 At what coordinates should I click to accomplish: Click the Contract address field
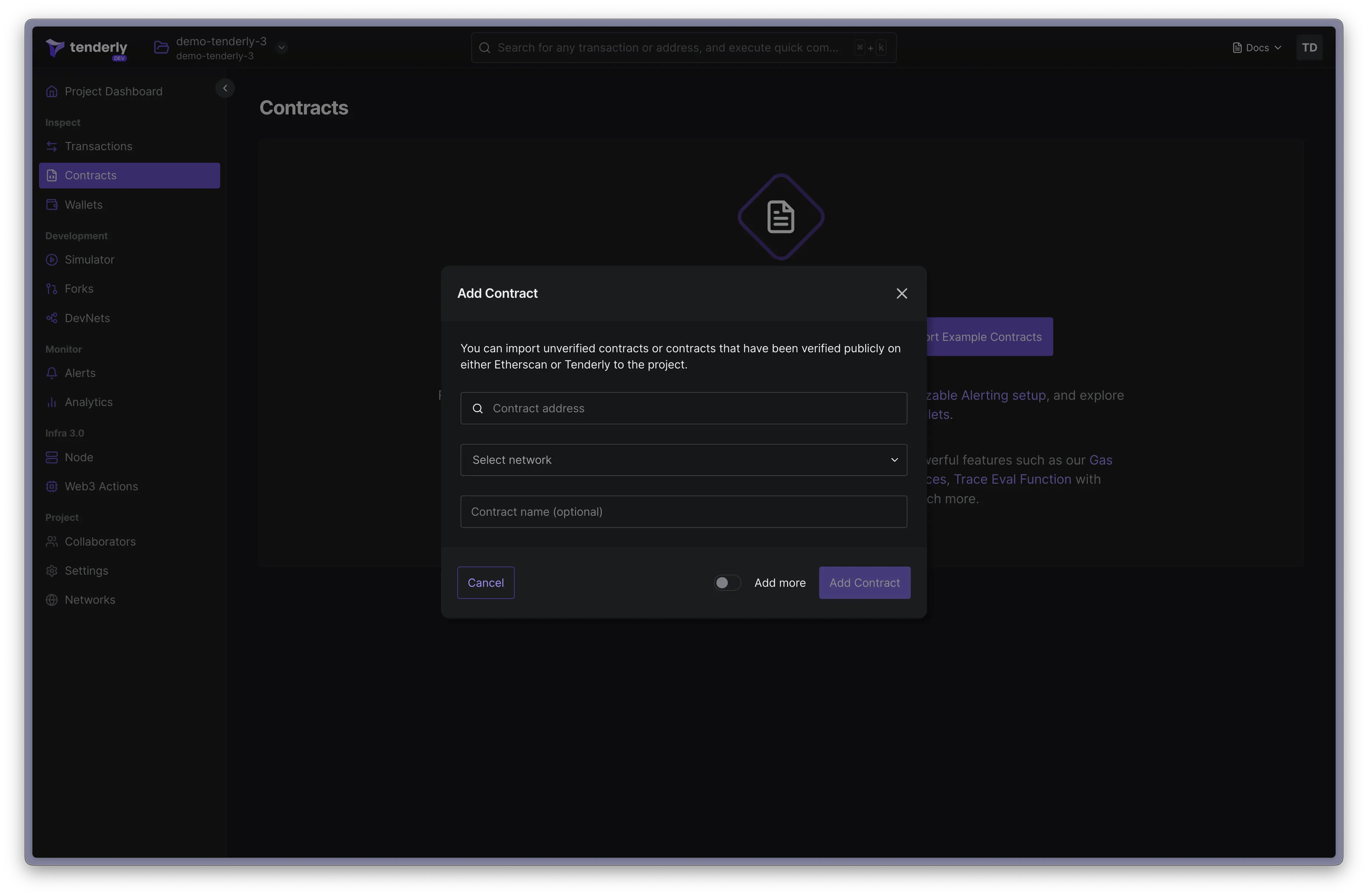pos(683,408)
